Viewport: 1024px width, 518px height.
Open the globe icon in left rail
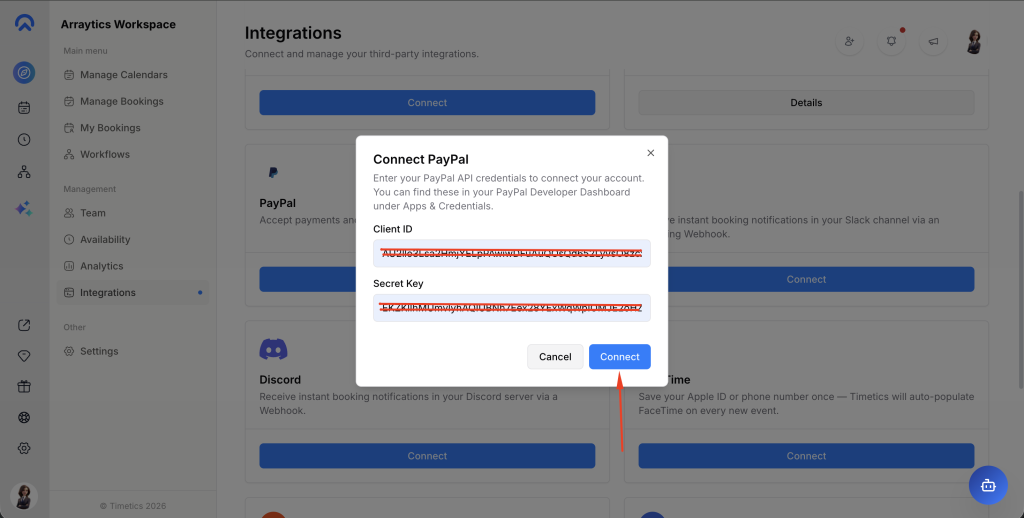click(24, 418)
